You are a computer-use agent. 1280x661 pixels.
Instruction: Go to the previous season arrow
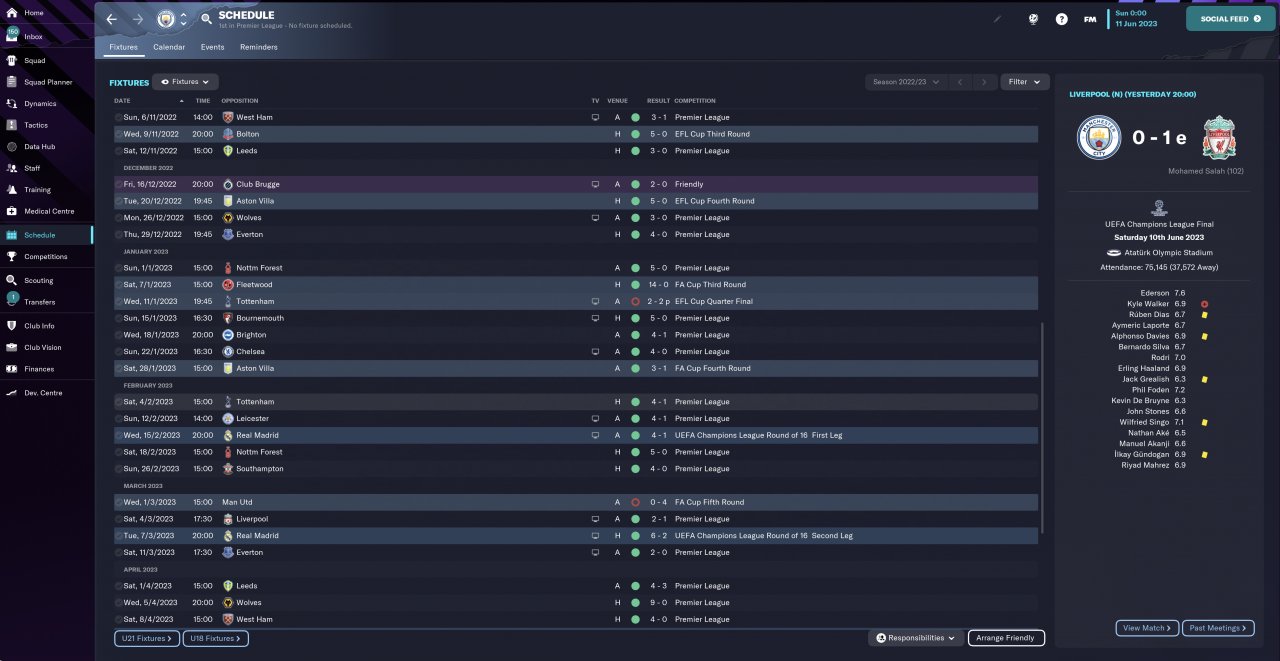click(x=959, y=82)
